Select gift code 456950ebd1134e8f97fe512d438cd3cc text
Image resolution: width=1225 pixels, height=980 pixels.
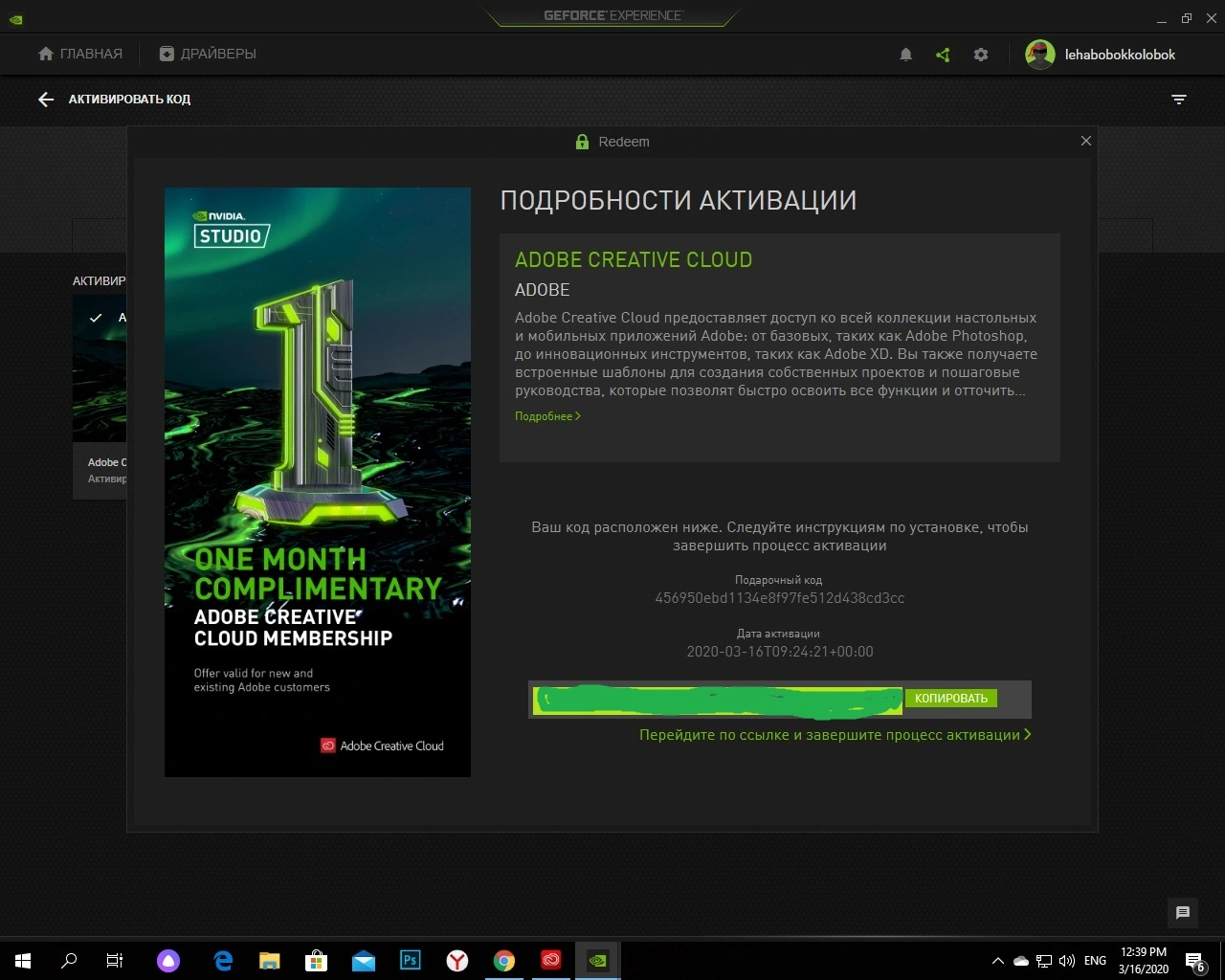click(779, 598)
